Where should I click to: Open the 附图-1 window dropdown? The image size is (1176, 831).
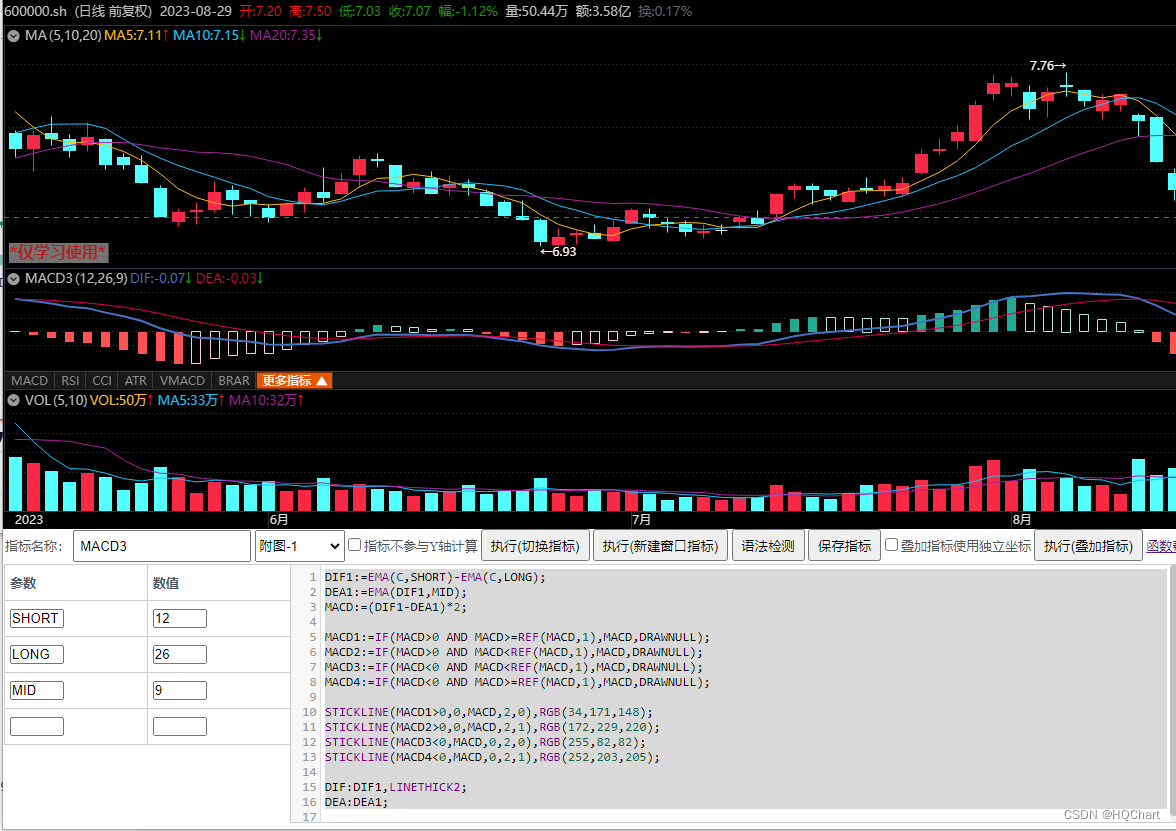(300, 546)
